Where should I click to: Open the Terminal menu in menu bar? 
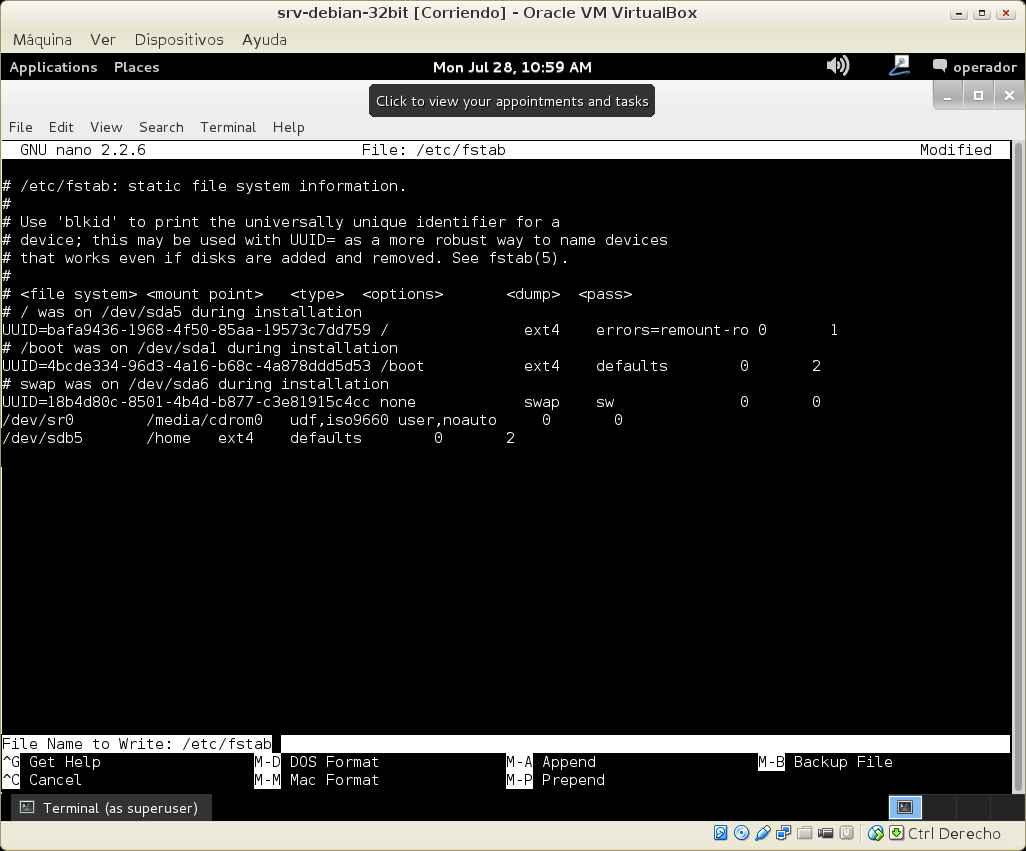point(228,127)
